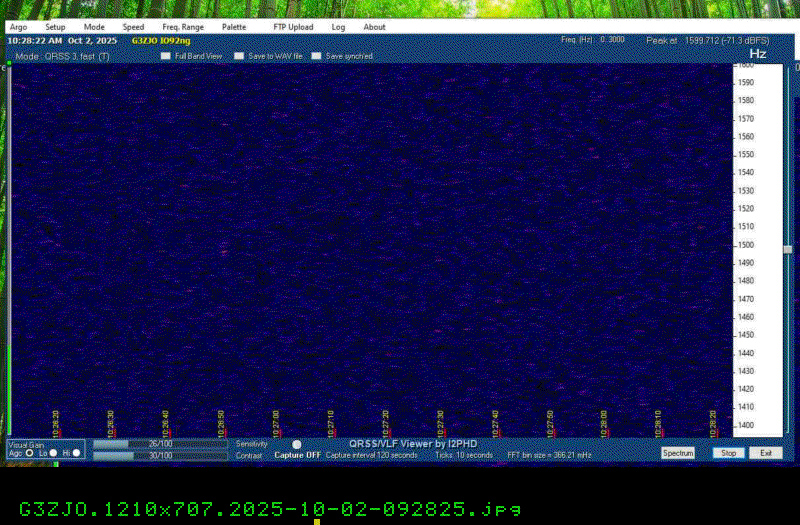Screen dimensions: 800x525
Task: Open the Argo menu
Action: point(18,27)
